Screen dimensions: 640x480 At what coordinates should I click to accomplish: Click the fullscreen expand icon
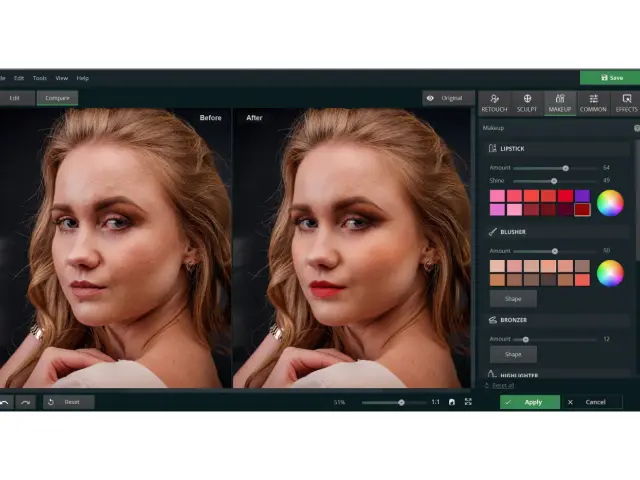(468, 402)
